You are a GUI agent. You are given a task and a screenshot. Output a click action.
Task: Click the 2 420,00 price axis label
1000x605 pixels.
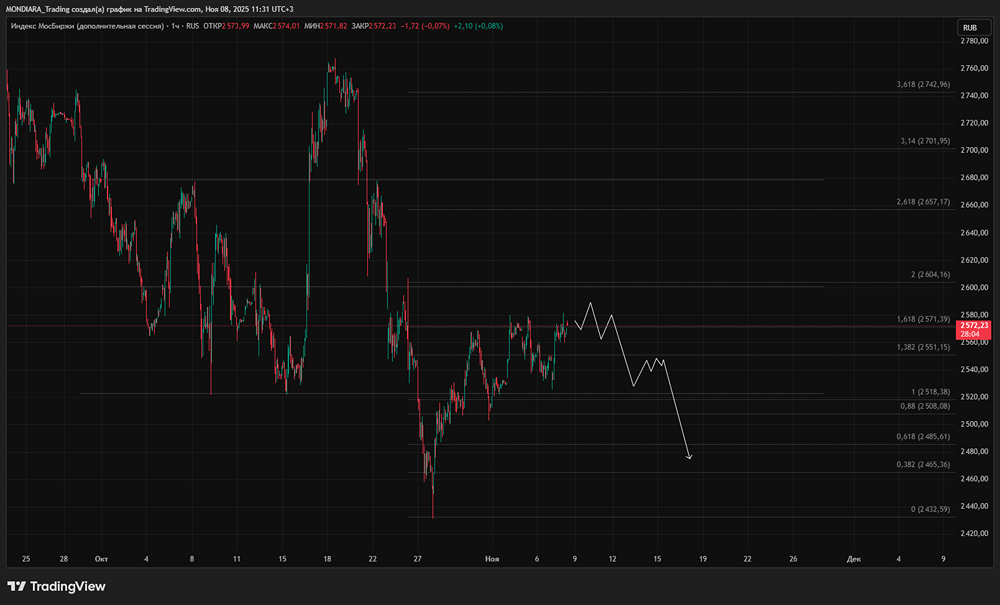coord(974,534)
